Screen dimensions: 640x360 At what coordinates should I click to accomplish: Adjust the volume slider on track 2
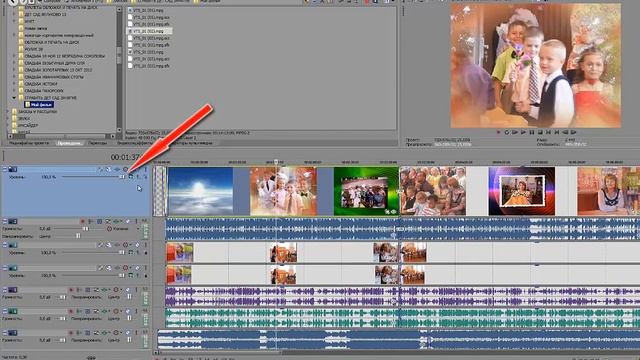(x=85, y=229)
